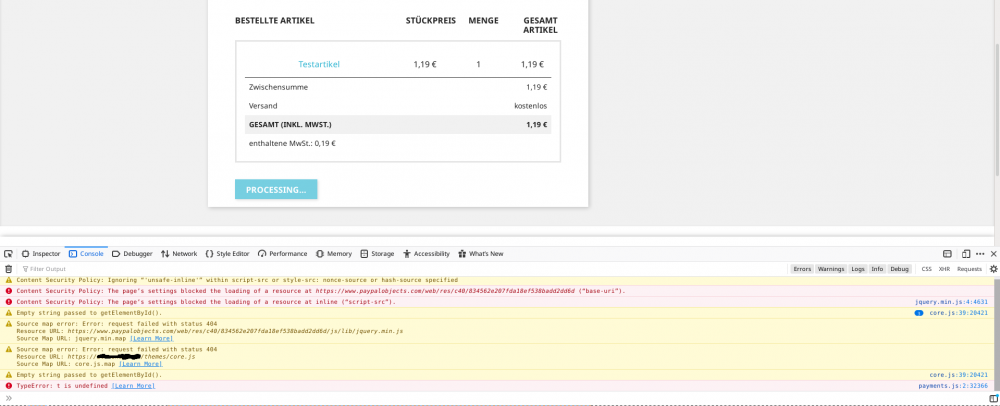This screenshot has height=406, width=1000.
Task: Switch to the Console tab
Action: tap(86, 254)
